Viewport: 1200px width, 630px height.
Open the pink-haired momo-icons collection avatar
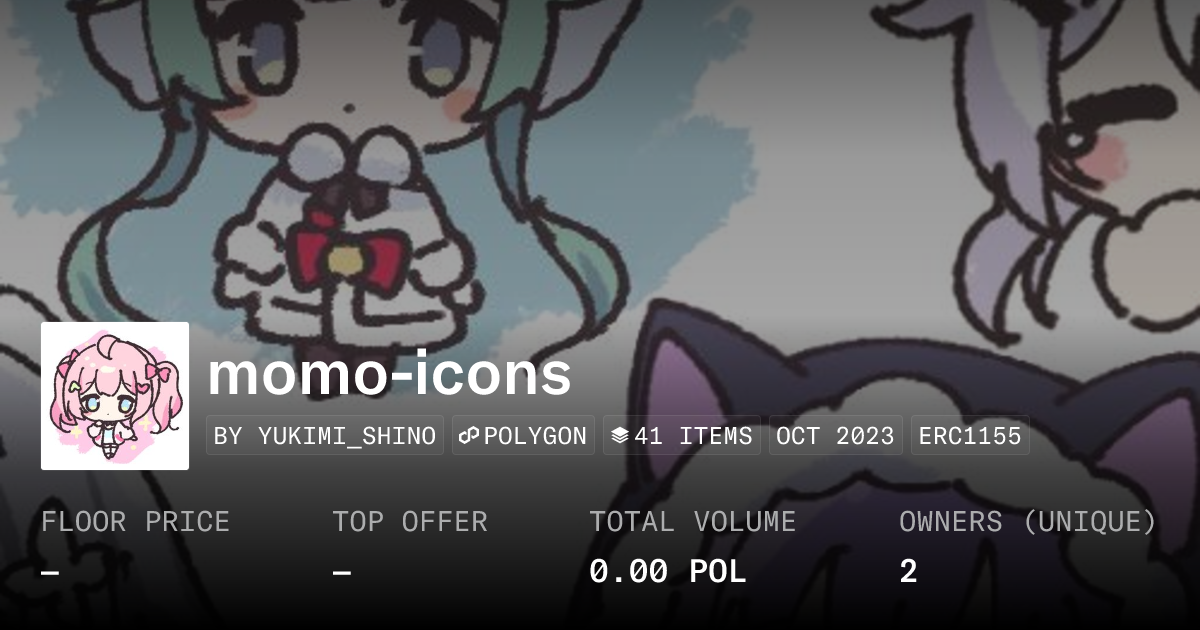click(115, 396)
